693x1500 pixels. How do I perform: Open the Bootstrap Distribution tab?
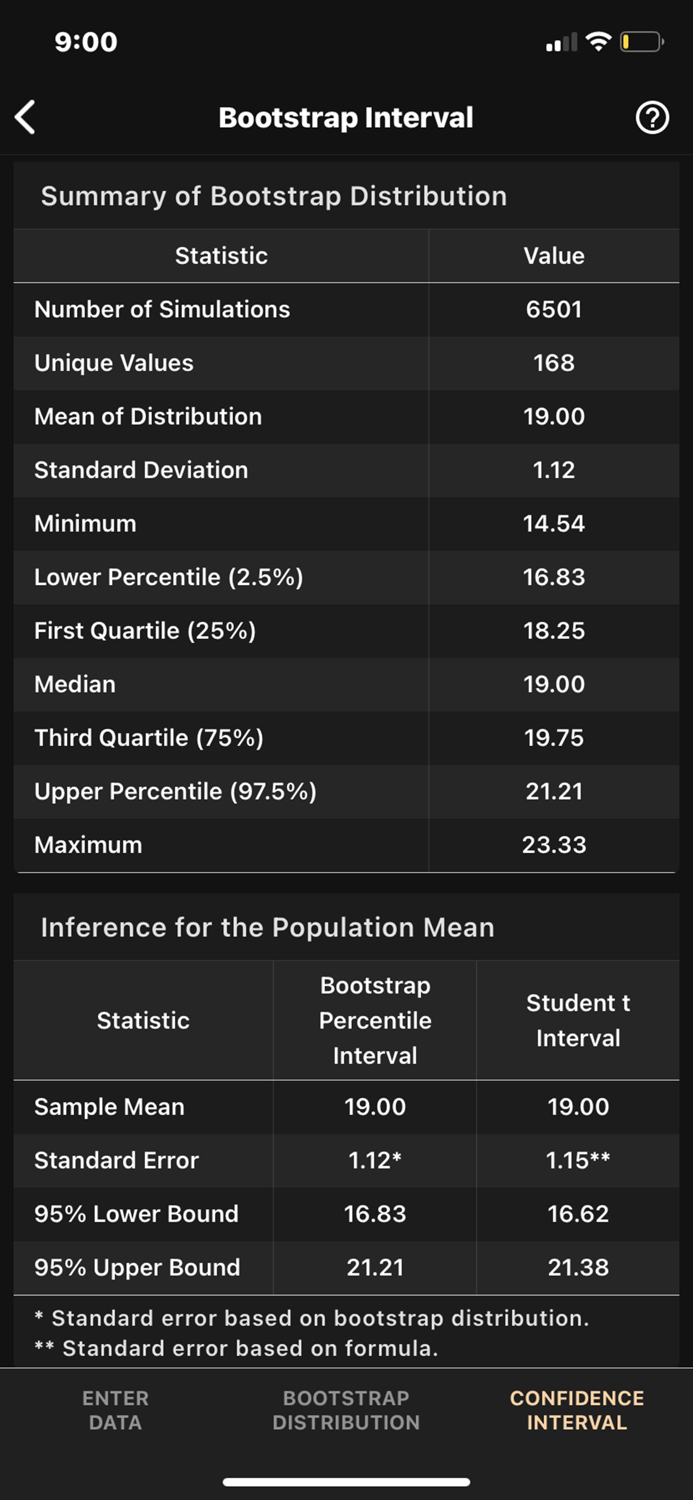pyautogui.click(x=346, y=1410)
